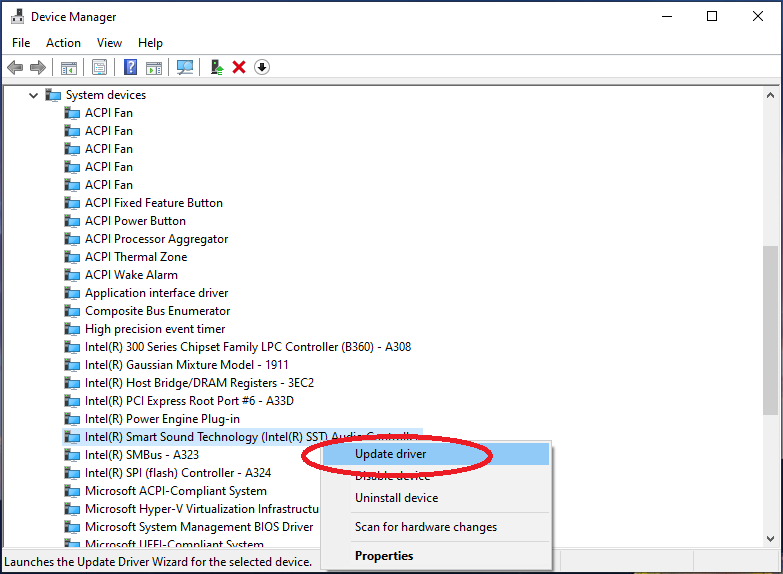Select Microsoft Hyper-V Virtualization Infrastructure item
This screenshot has width=783, height=574.
click(x=202, y=509)
